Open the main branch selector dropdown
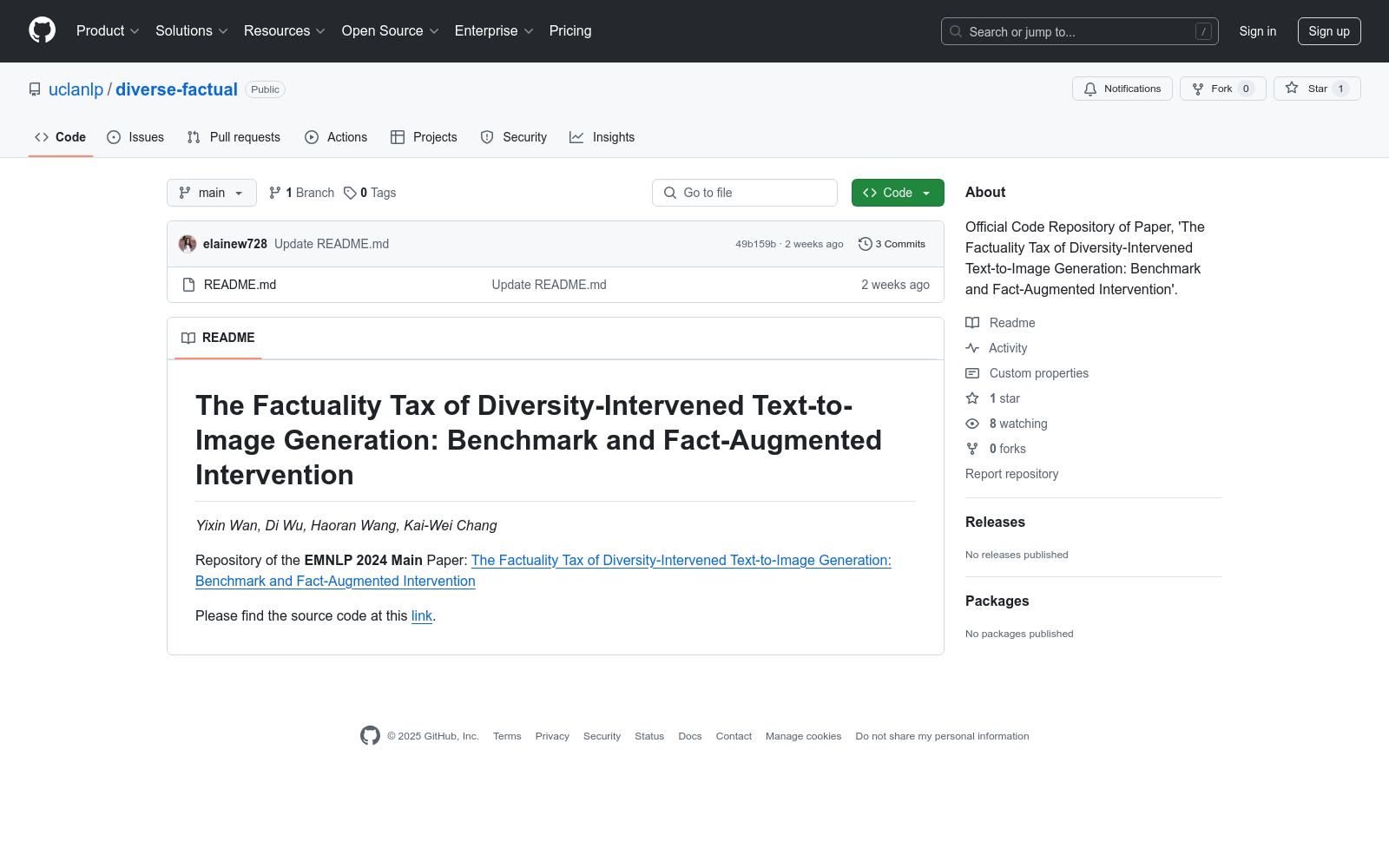 (212, 193)
